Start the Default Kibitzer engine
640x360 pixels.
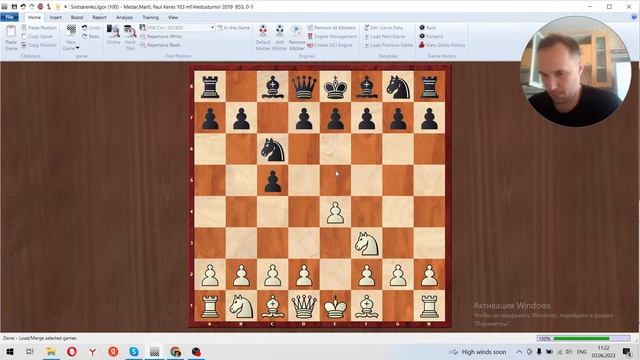[x=263, y=37]
